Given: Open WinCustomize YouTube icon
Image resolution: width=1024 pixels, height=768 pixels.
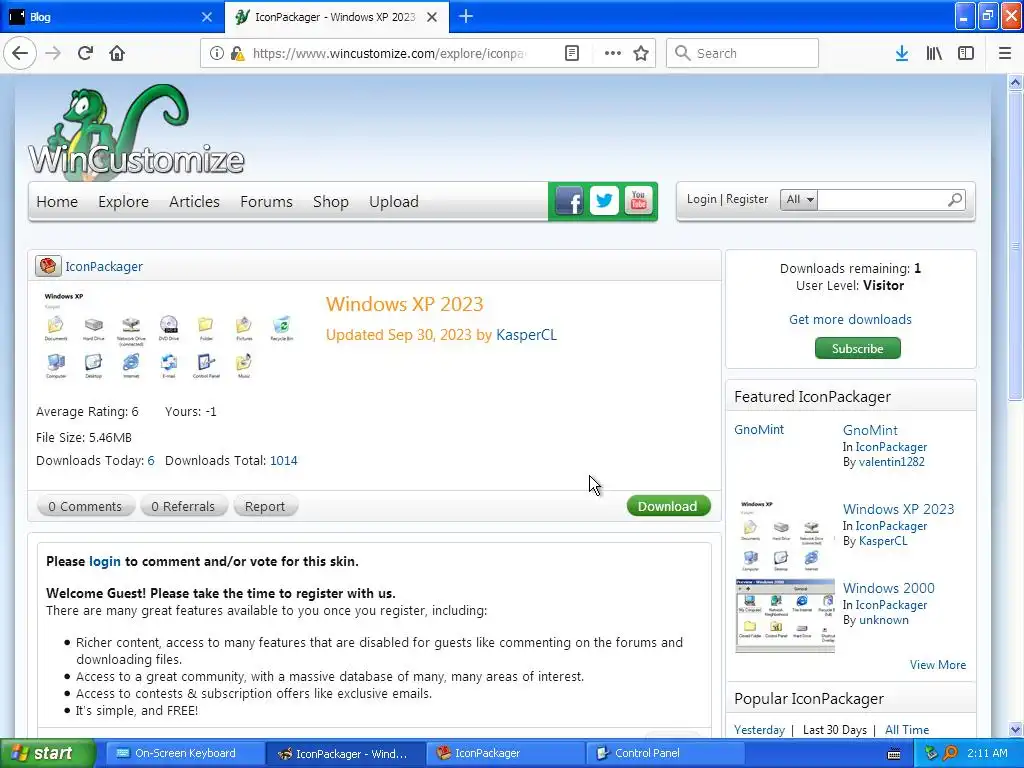Looking at the screenshot, I should [x=638, y=200].
